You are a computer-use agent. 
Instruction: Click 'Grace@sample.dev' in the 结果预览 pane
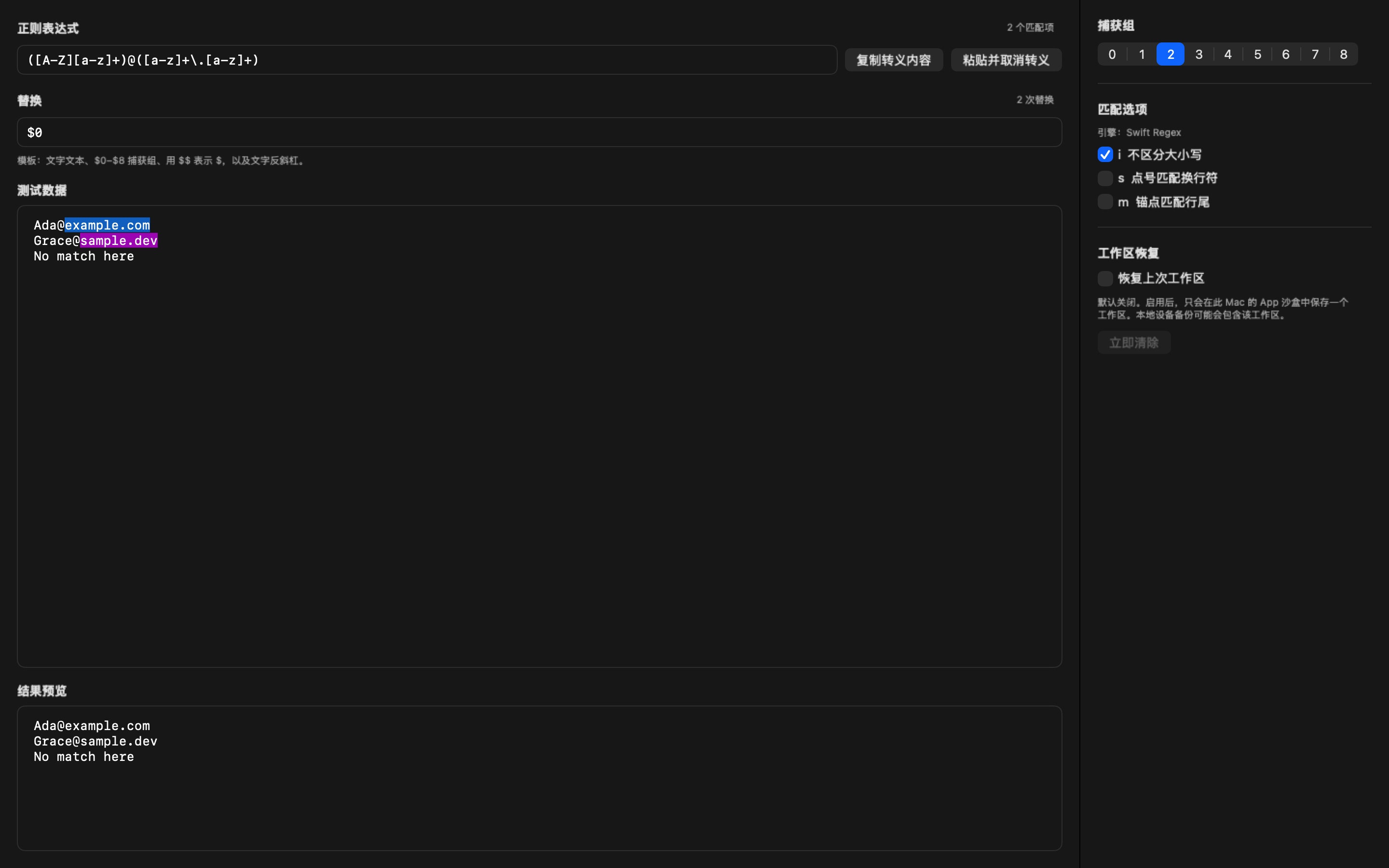[x=95, y=741]
